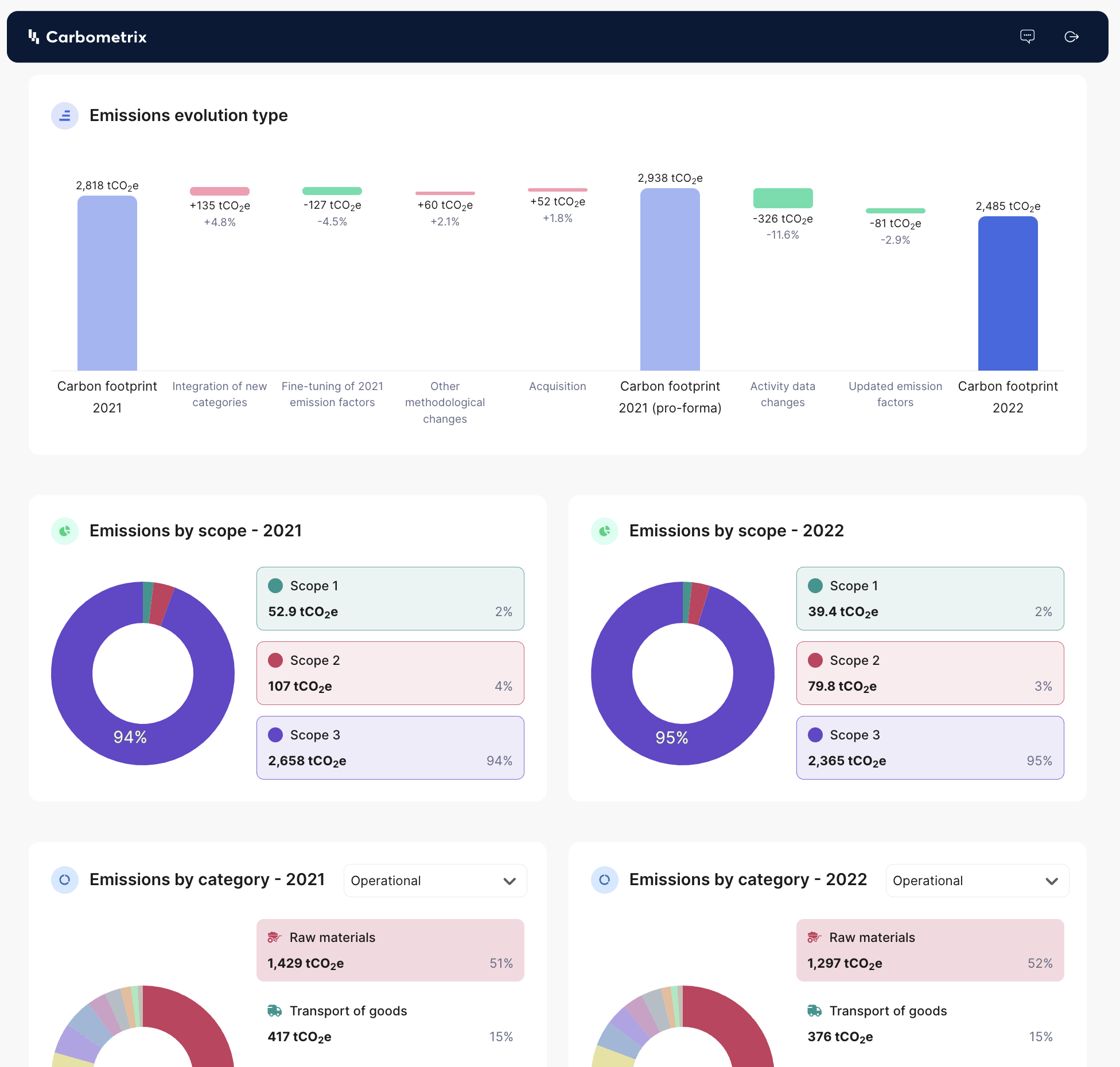The width and height of the screenshot is (1120, 1067).
Task: Click the '2,938 tCO2e' value label
Action: coord(670,178)
